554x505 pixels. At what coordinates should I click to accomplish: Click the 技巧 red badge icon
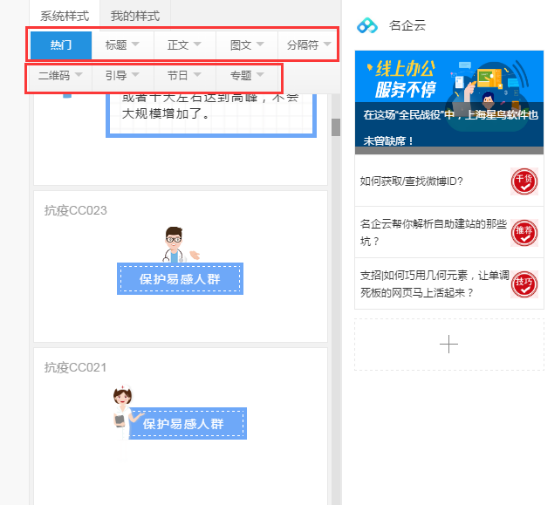point(524,284)
